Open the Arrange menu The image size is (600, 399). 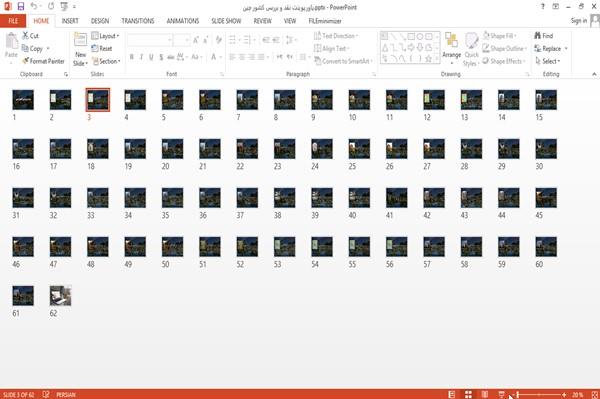click(452, 48)
